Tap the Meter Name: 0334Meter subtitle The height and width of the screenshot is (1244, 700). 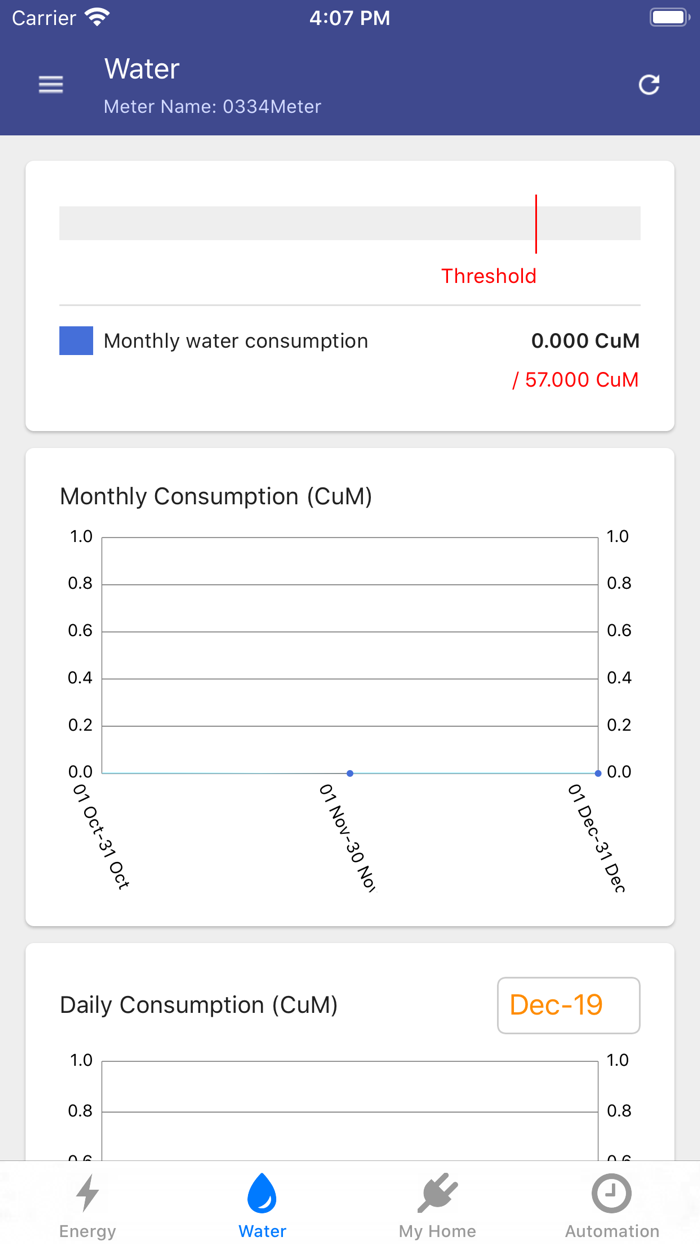point(212,106)
